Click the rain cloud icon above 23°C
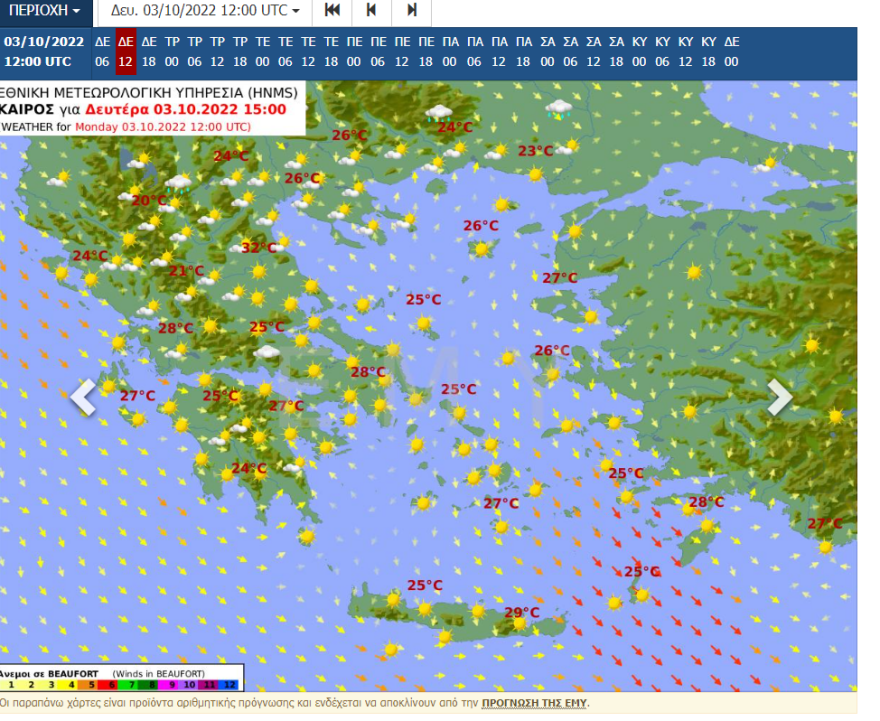The width and height of the screenshot is (880, 721). tap(558, 108)
